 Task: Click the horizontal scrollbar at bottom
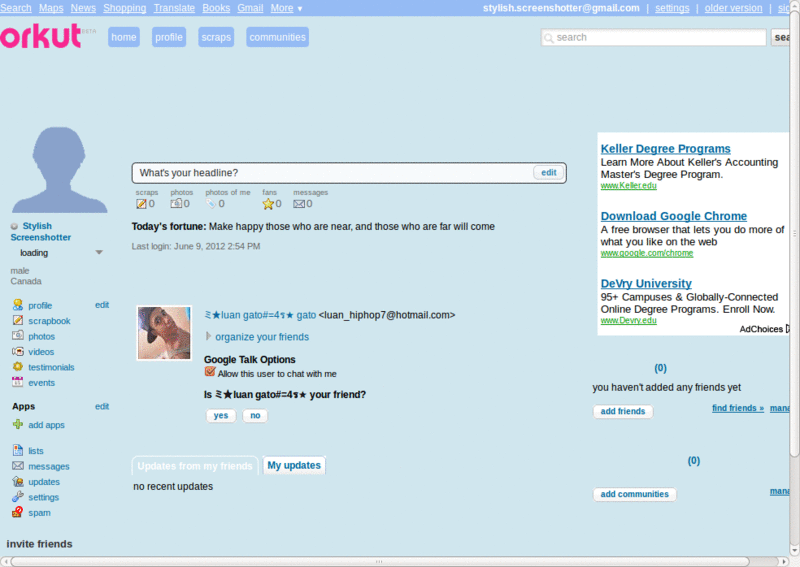tap(380, 561)
